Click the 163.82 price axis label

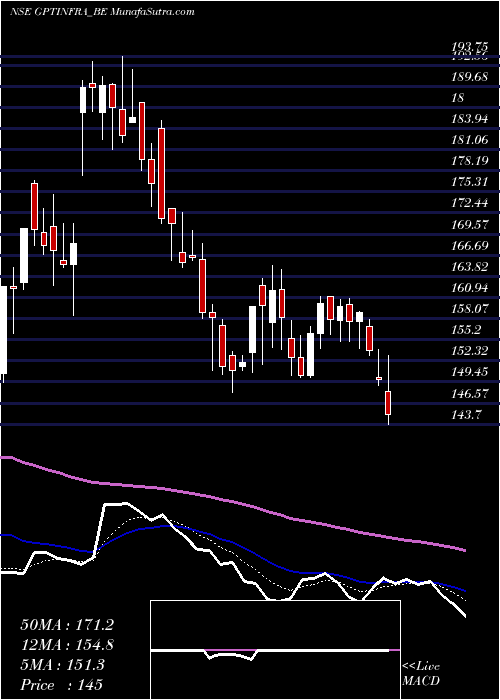(470, 267)
